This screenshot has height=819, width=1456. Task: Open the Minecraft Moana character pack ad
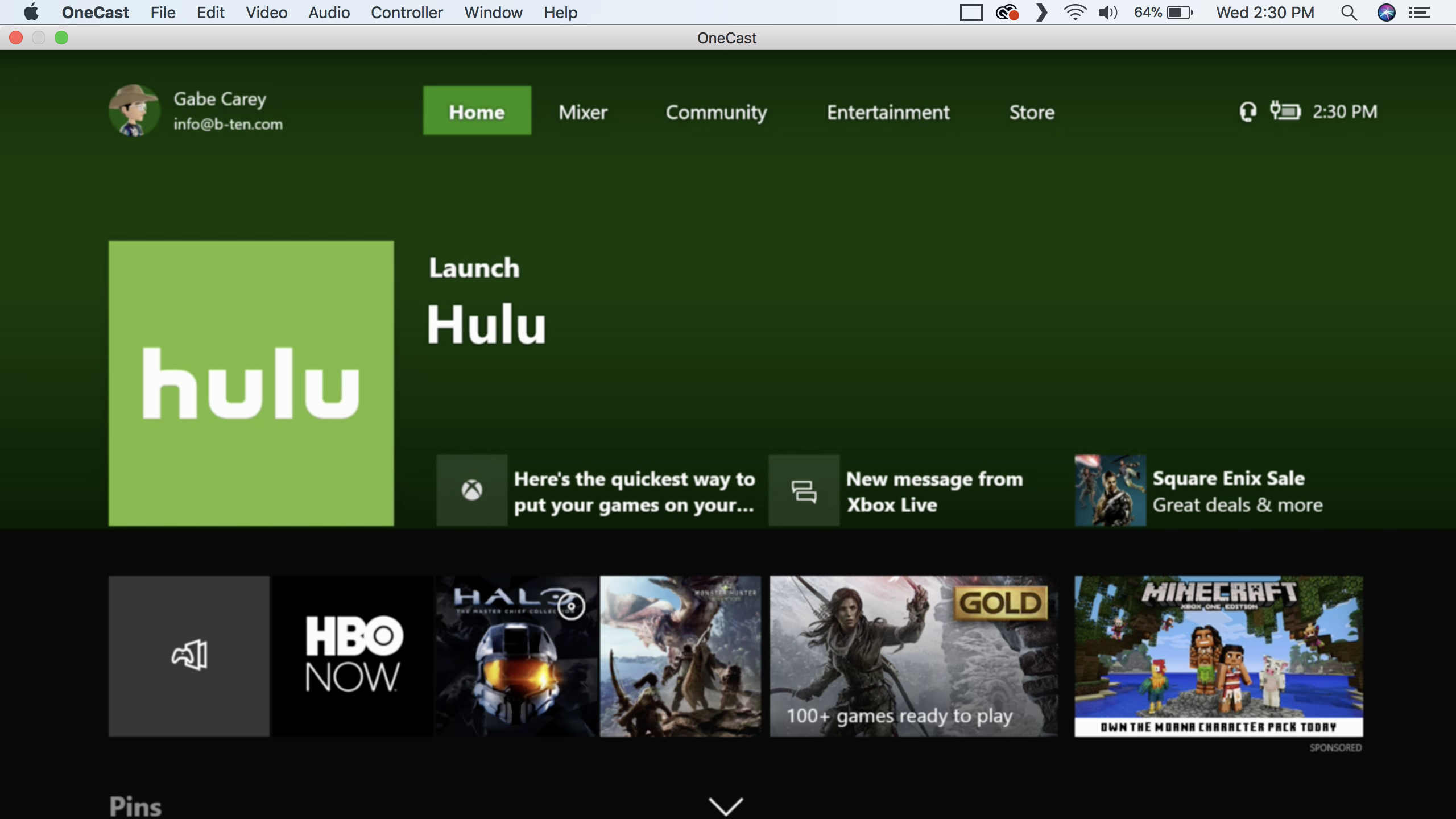tap(1219, 656)
